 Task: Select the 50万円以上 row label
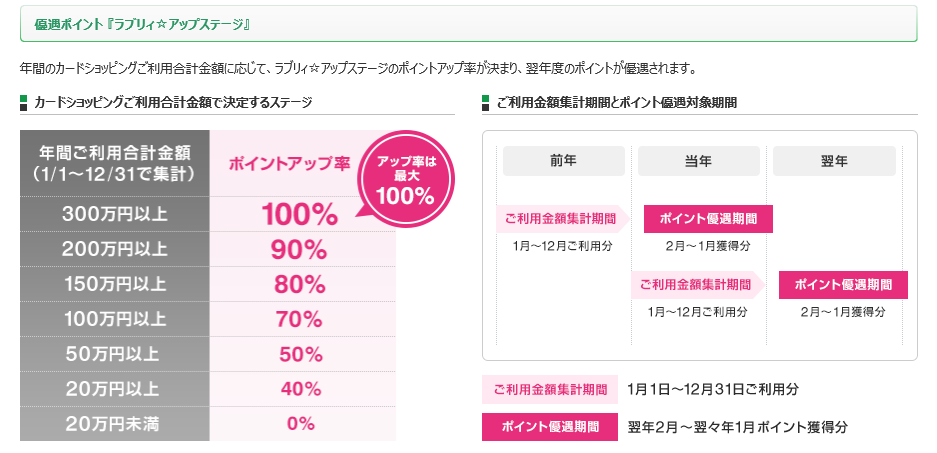115,354
